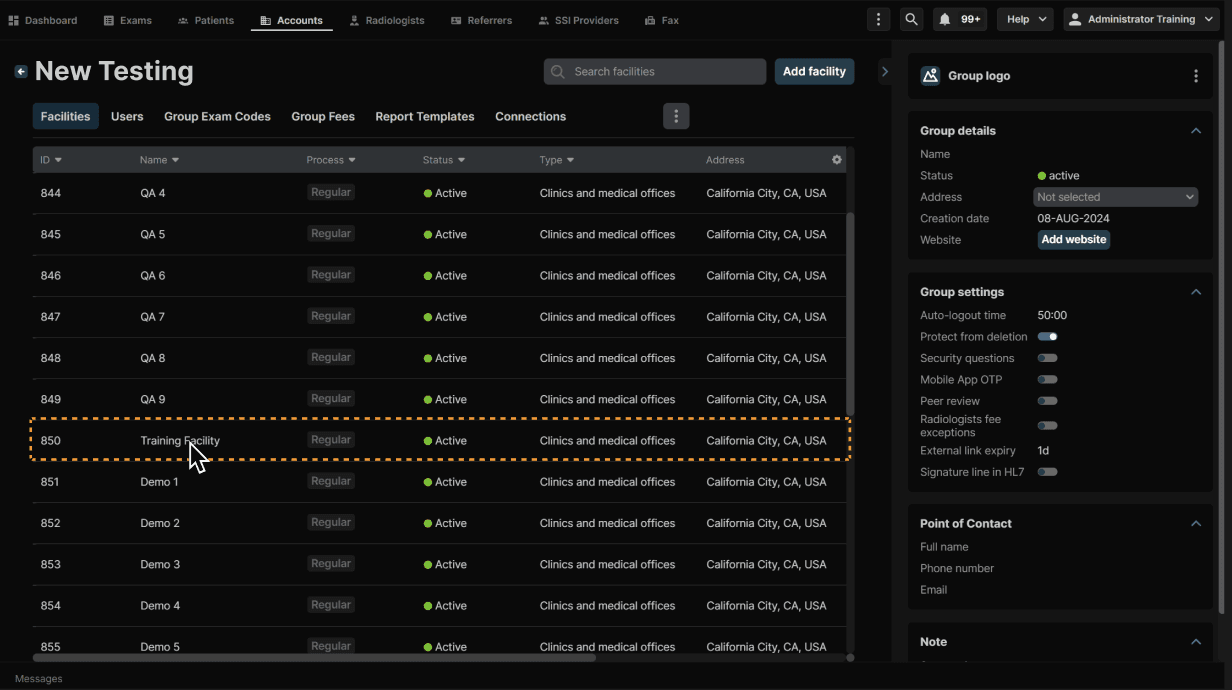Open table column settings gear
The width and height of the screenshot is (1232, 690).
[x=837, y=160]
